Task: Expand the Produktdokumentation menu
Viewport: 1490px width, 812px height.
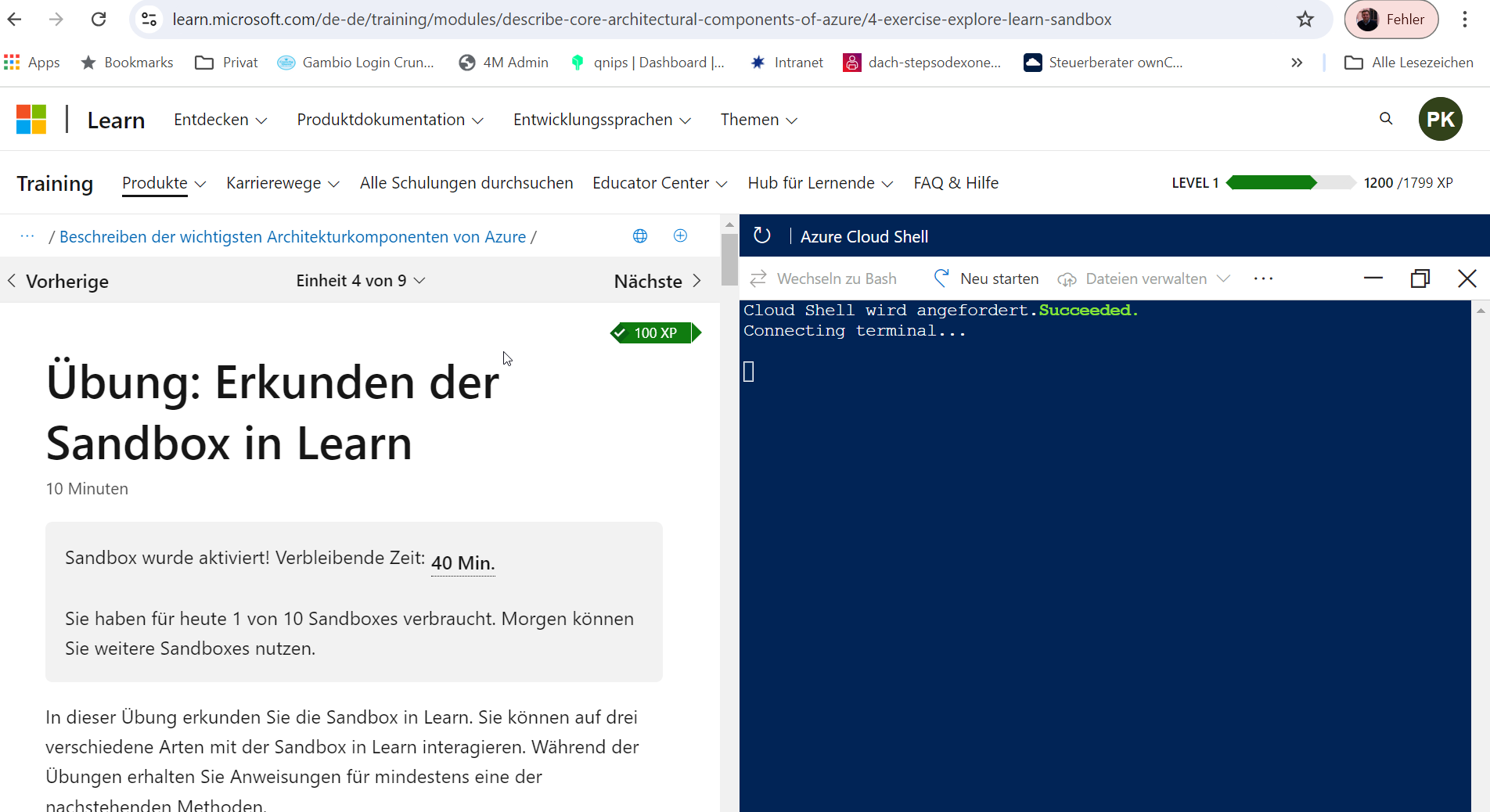Action: (x=390, y=120)
